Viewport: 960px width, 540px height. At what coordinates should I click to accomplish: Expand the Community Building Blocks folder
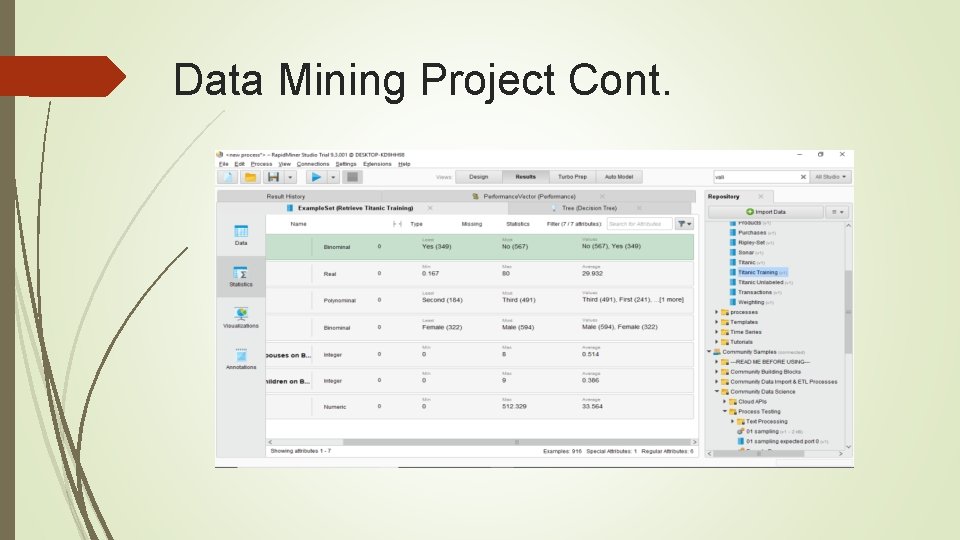coord(716,372)
